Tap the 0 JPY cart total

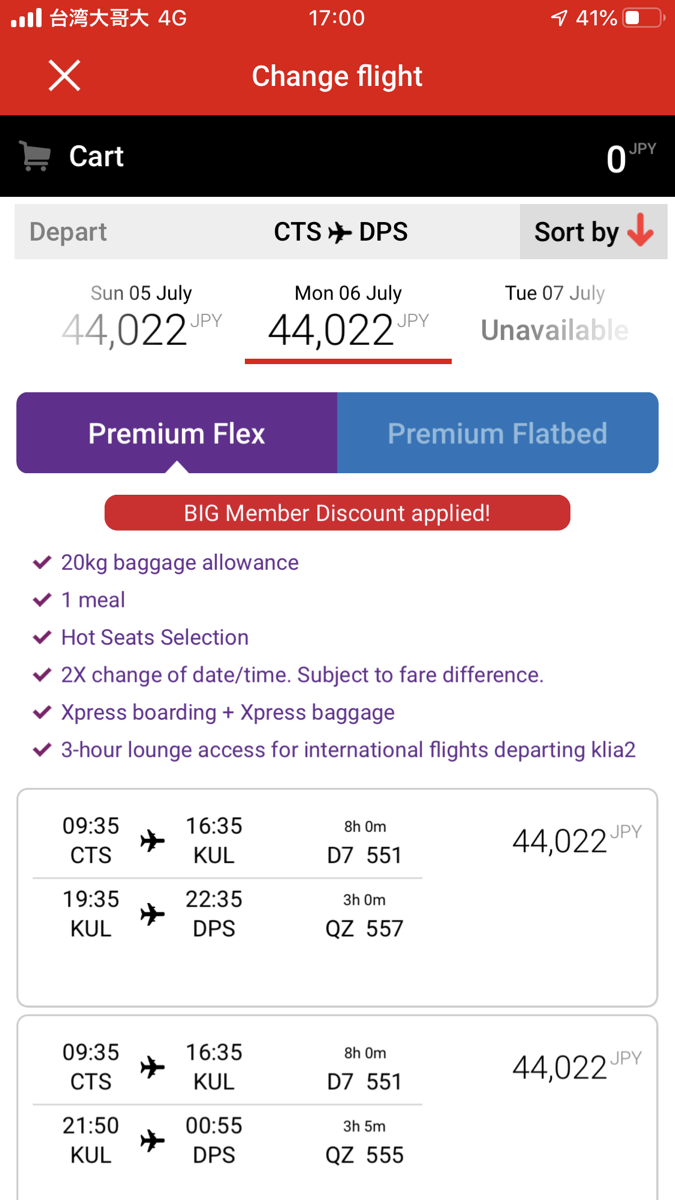(x=631, y=157)
